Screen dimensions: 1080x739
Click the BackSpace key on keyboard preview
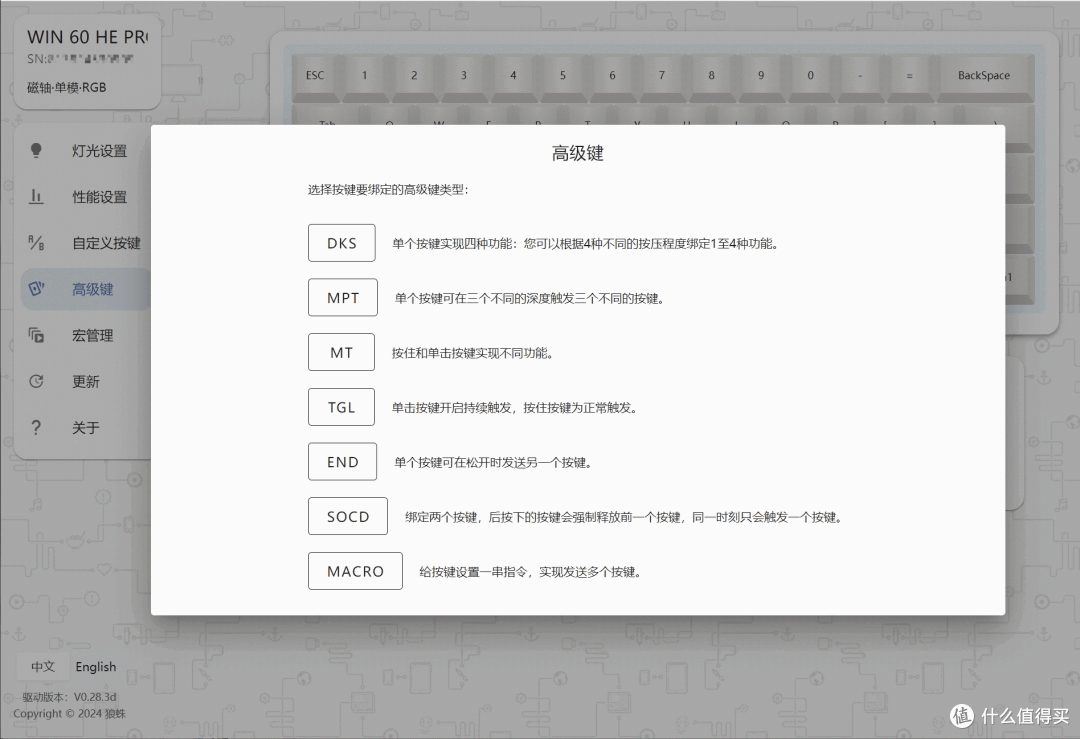(x=984, y=75)
